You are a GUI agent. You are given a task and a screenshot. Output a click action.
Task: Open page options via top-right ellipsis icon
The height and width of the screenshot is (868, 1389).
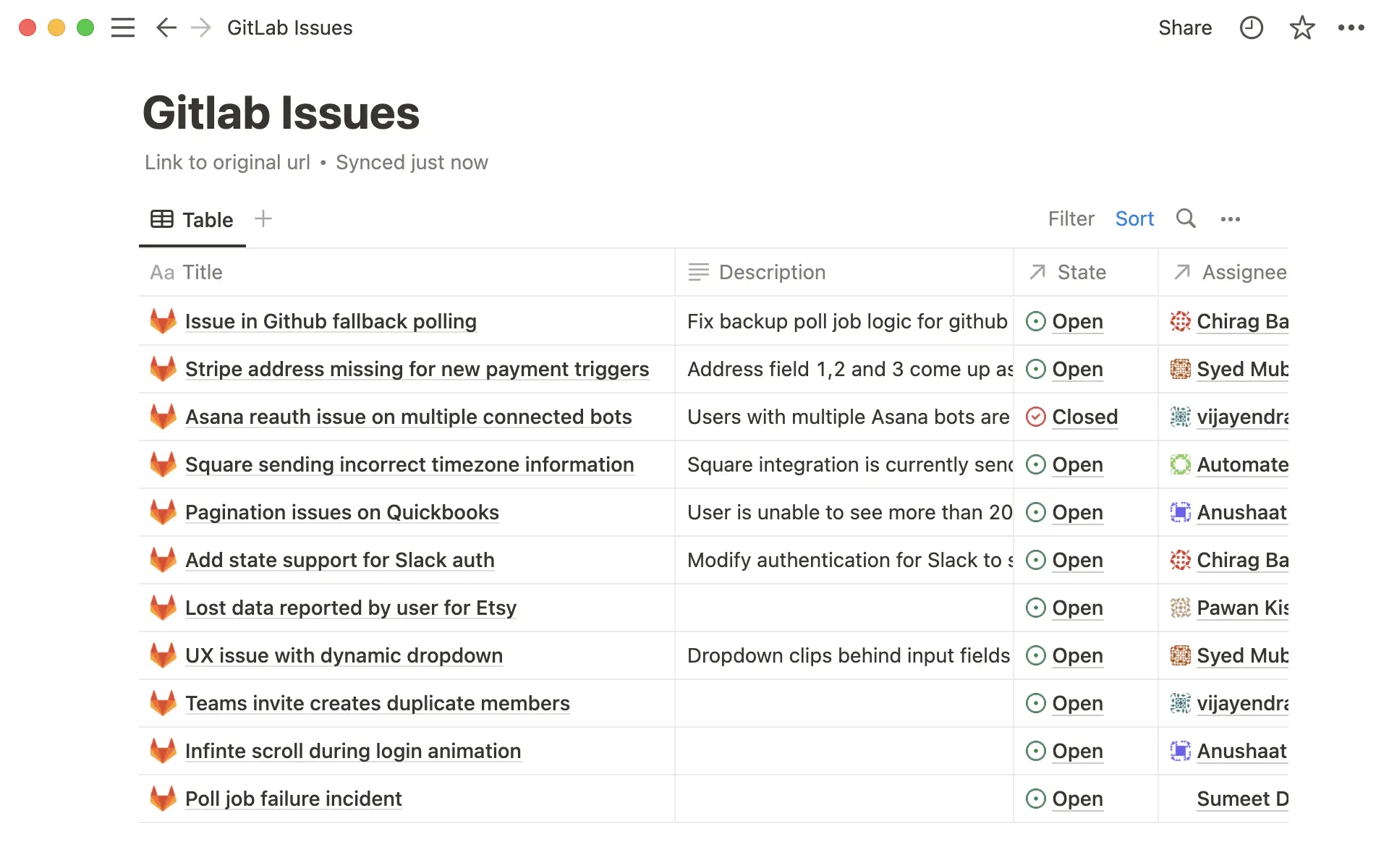pyautogui.click(x=1351, y=27)
